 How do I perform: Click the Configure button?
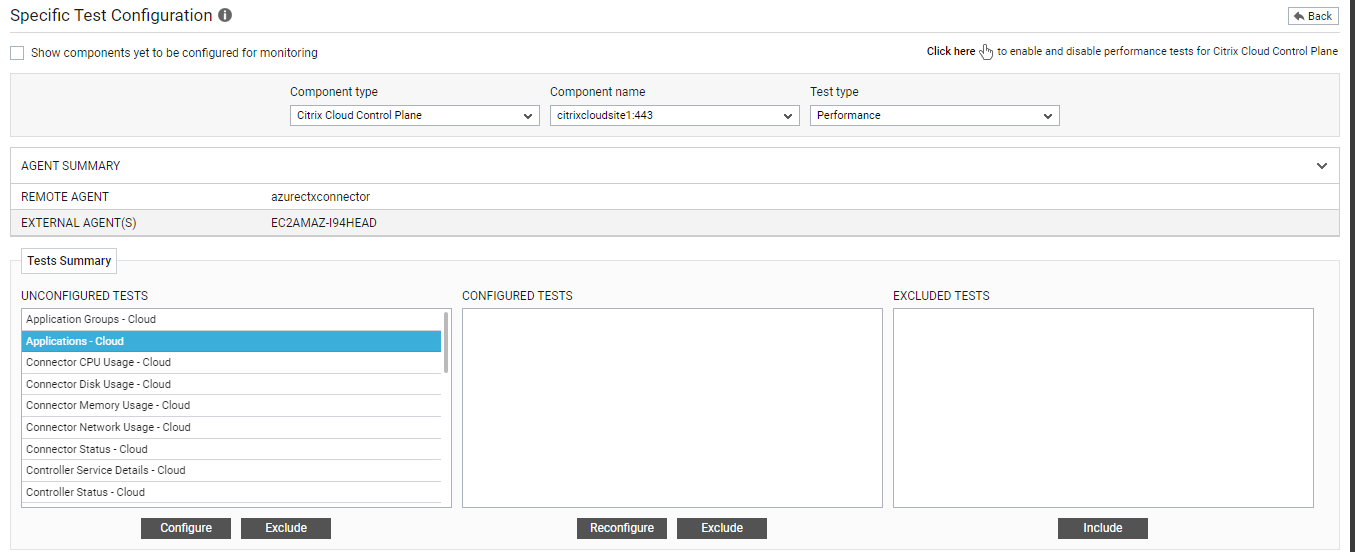(x=186, y=528)
